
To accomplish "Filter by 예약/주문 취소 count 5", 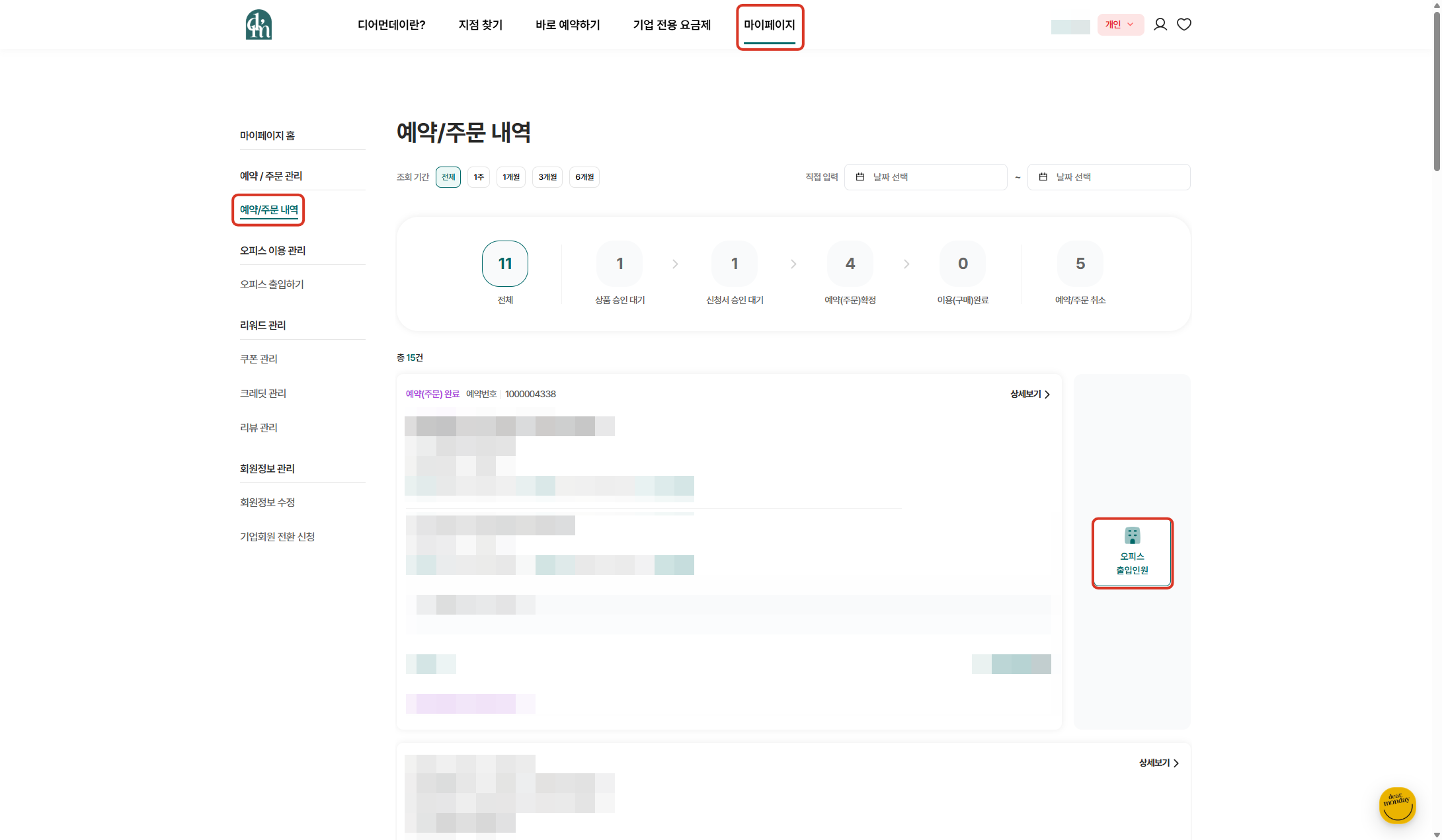I will pos(1080,264).
